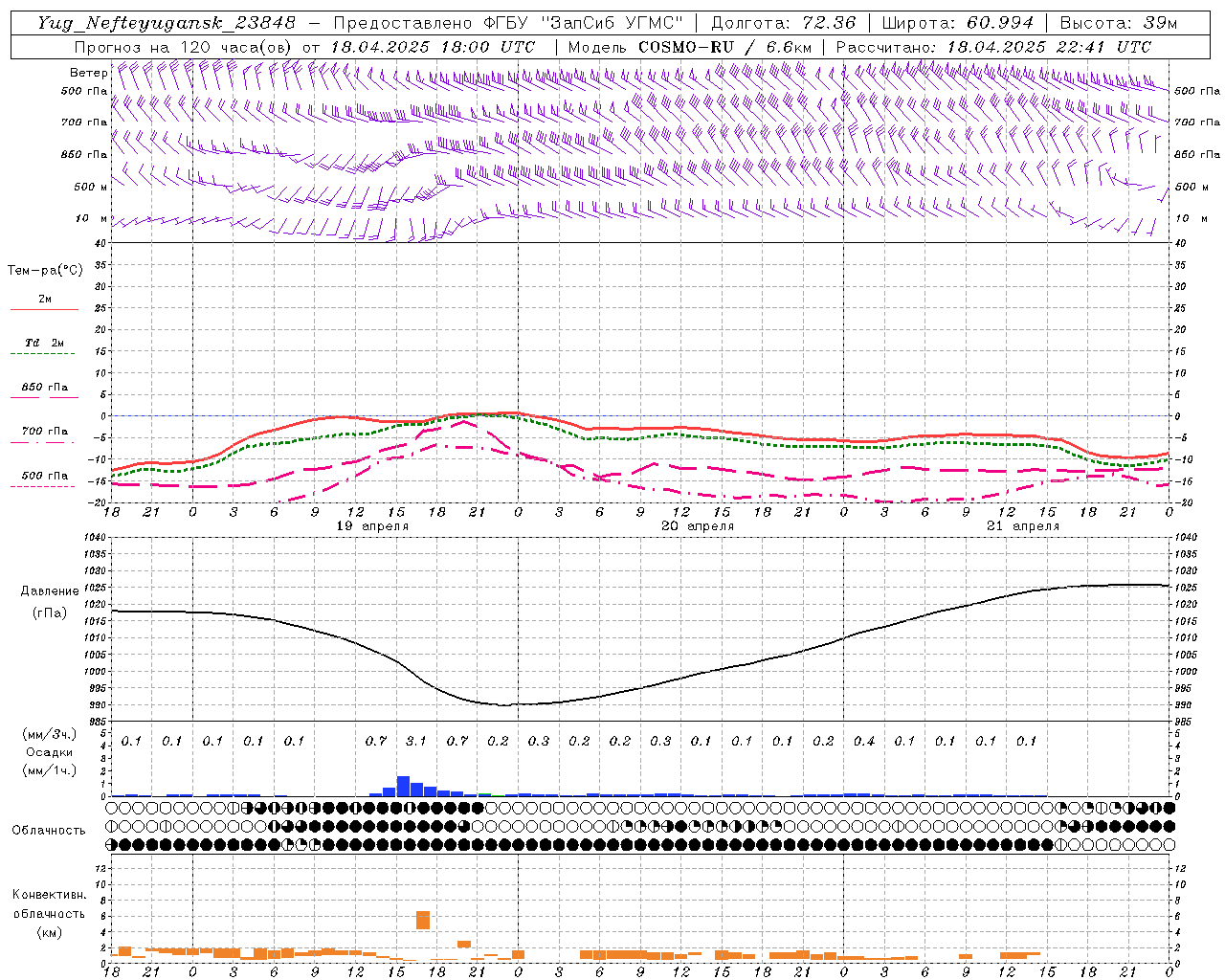1225x980 pixels.
Task: Click the 'Высота: 39м' header field
Action: (1119, 23)
